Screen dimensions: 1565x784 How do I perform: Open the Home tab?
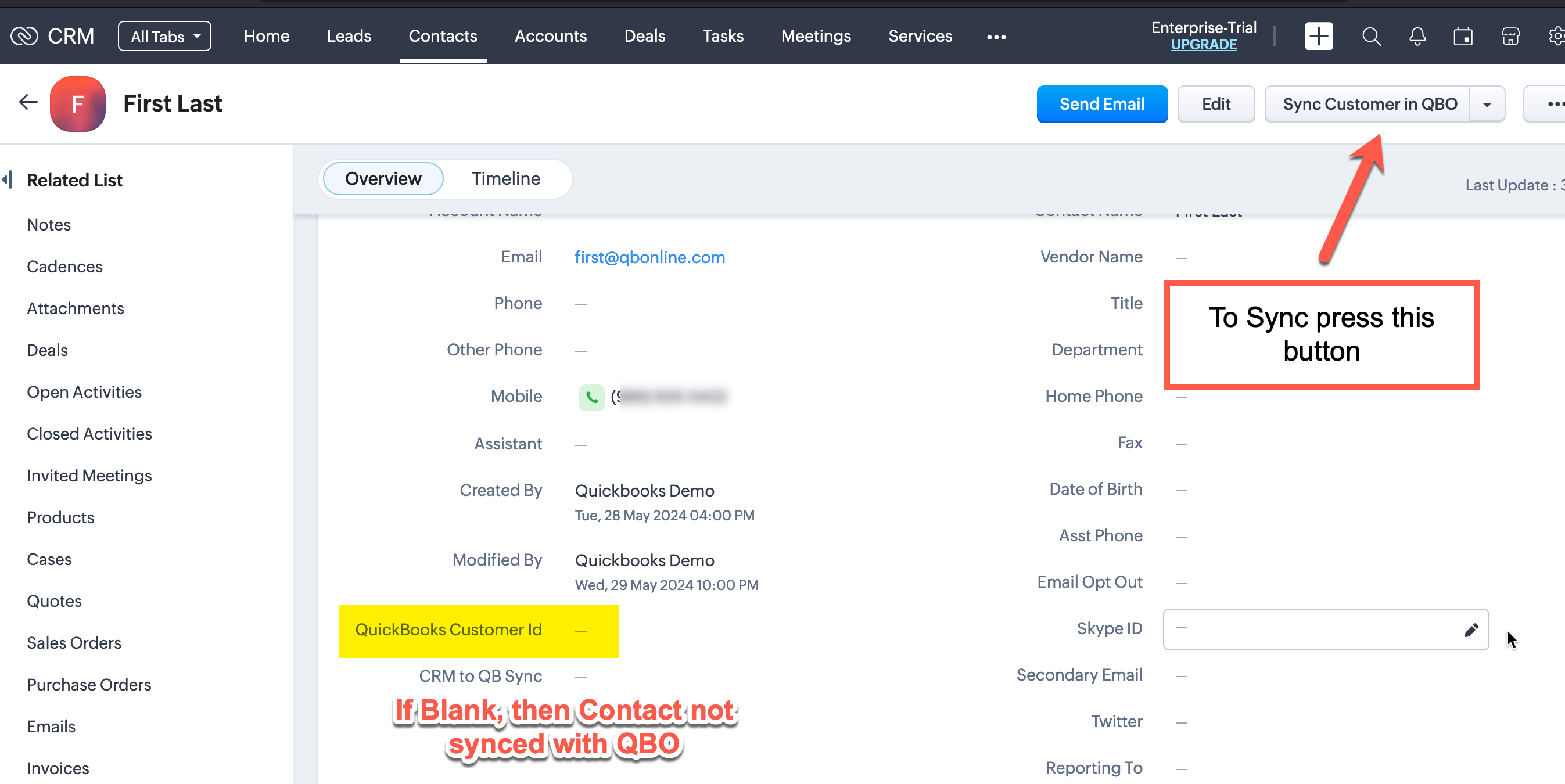coord(266,37)
